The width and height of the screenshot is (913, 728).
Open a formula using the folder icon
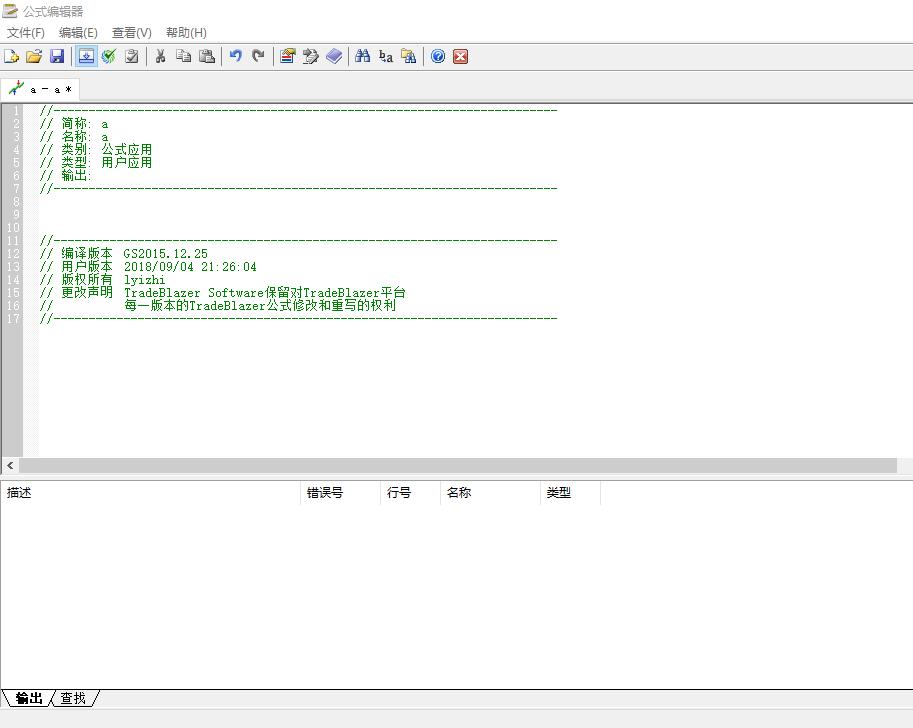coord(34,56)
